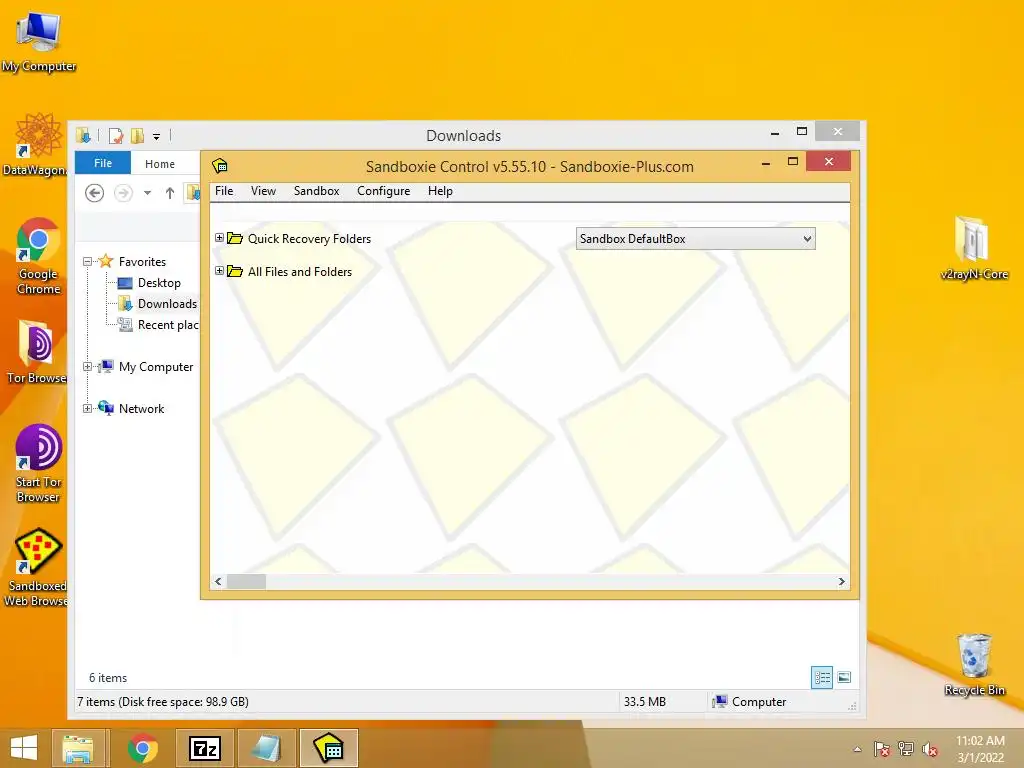The image size is (1024, 768).
Task: Expand the All Files and Folders node
Action: coord(219,271)
